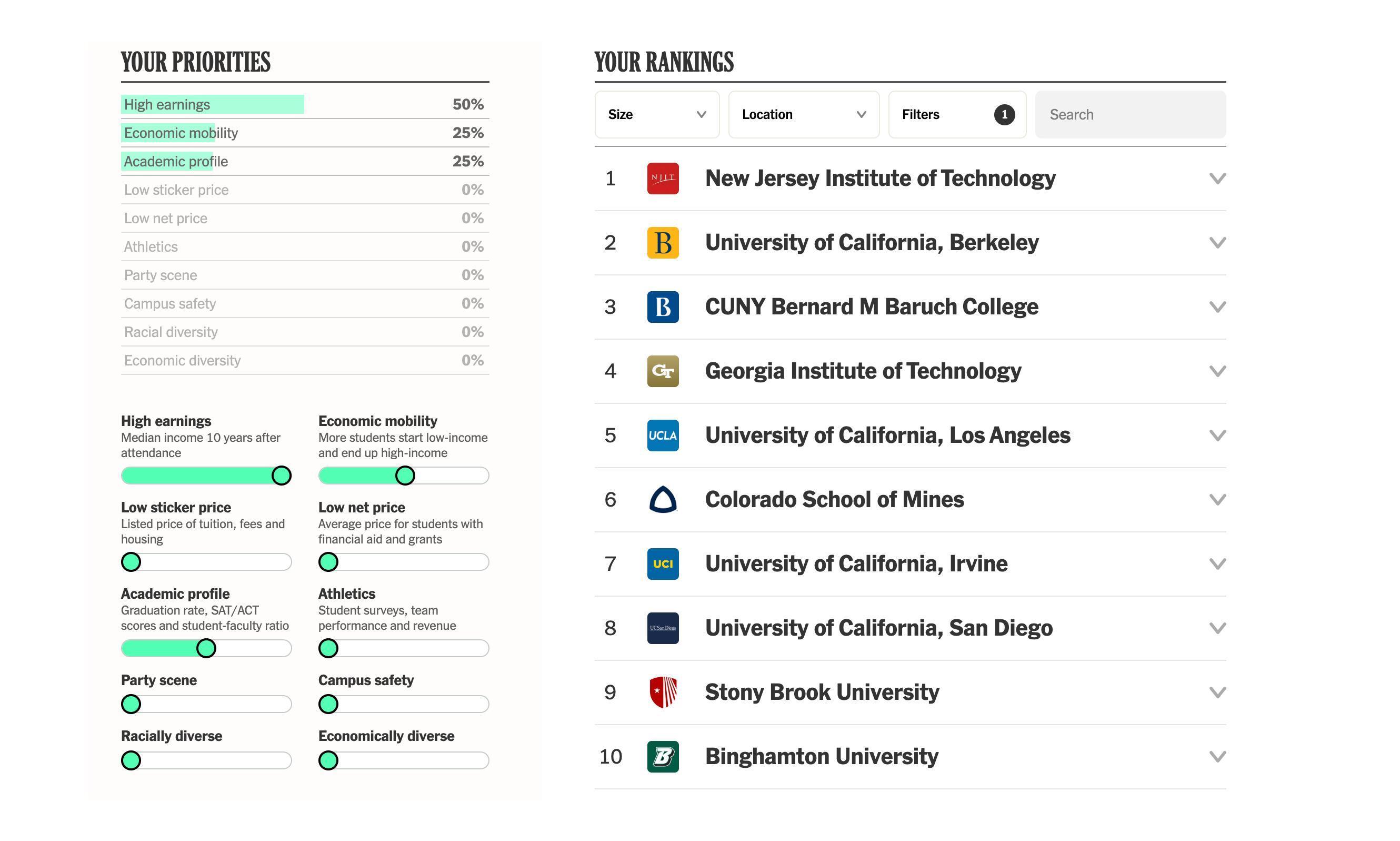Click the Baruch College blue B logo
The height and width of the screenshot is (841, 1400).
click(663, 306)
